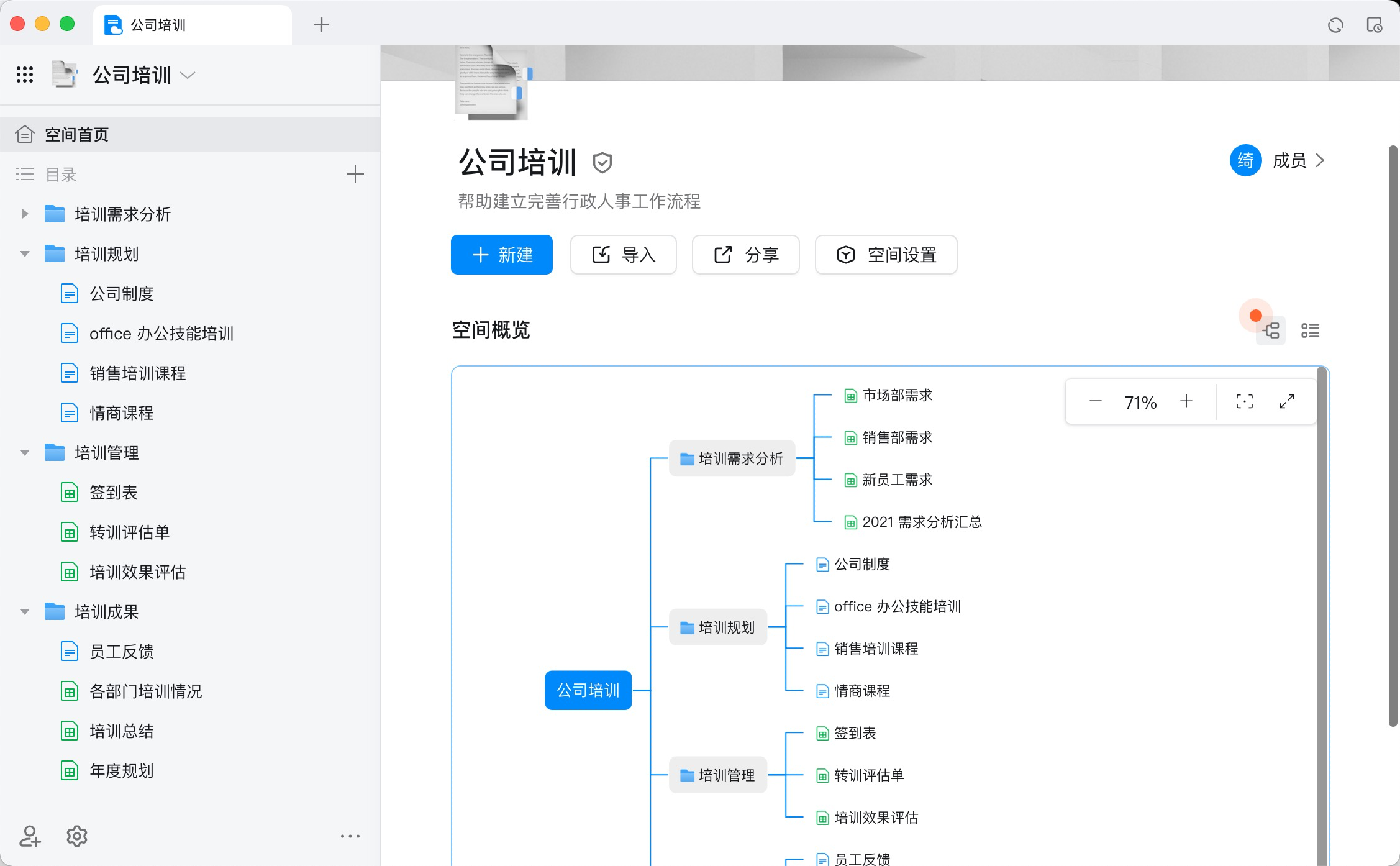Open the settings gear at bottom left

[76, 836]
